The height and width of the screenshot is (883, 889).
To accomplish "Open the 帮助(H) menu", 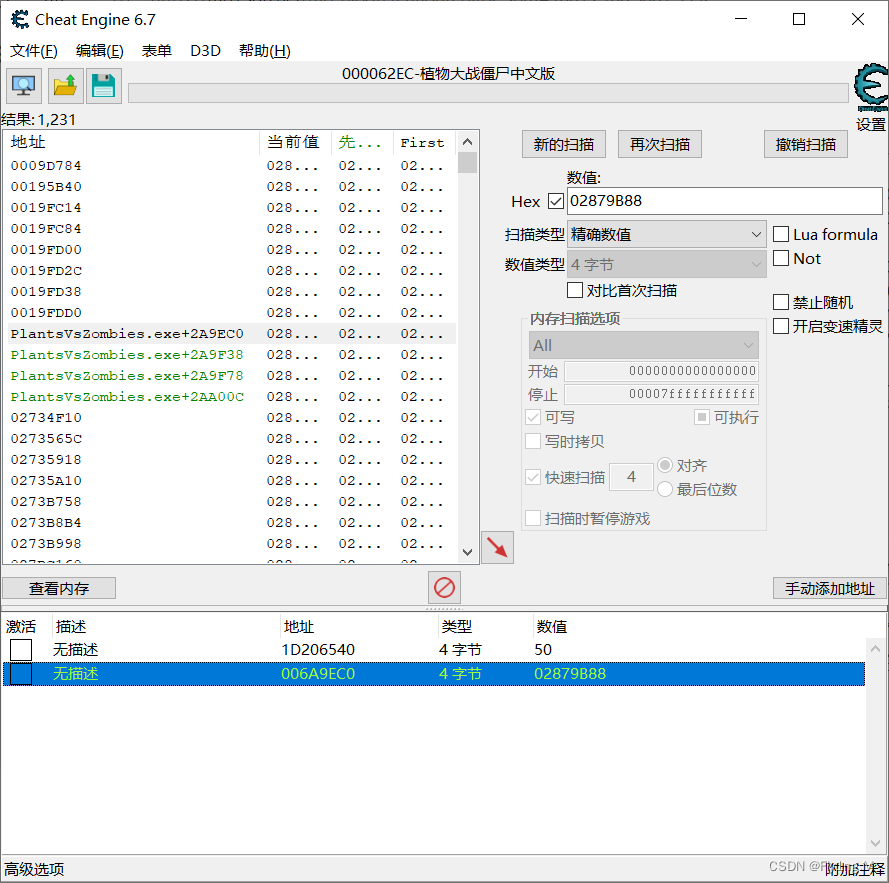I will pyautogui.click(x=265, y=50).
